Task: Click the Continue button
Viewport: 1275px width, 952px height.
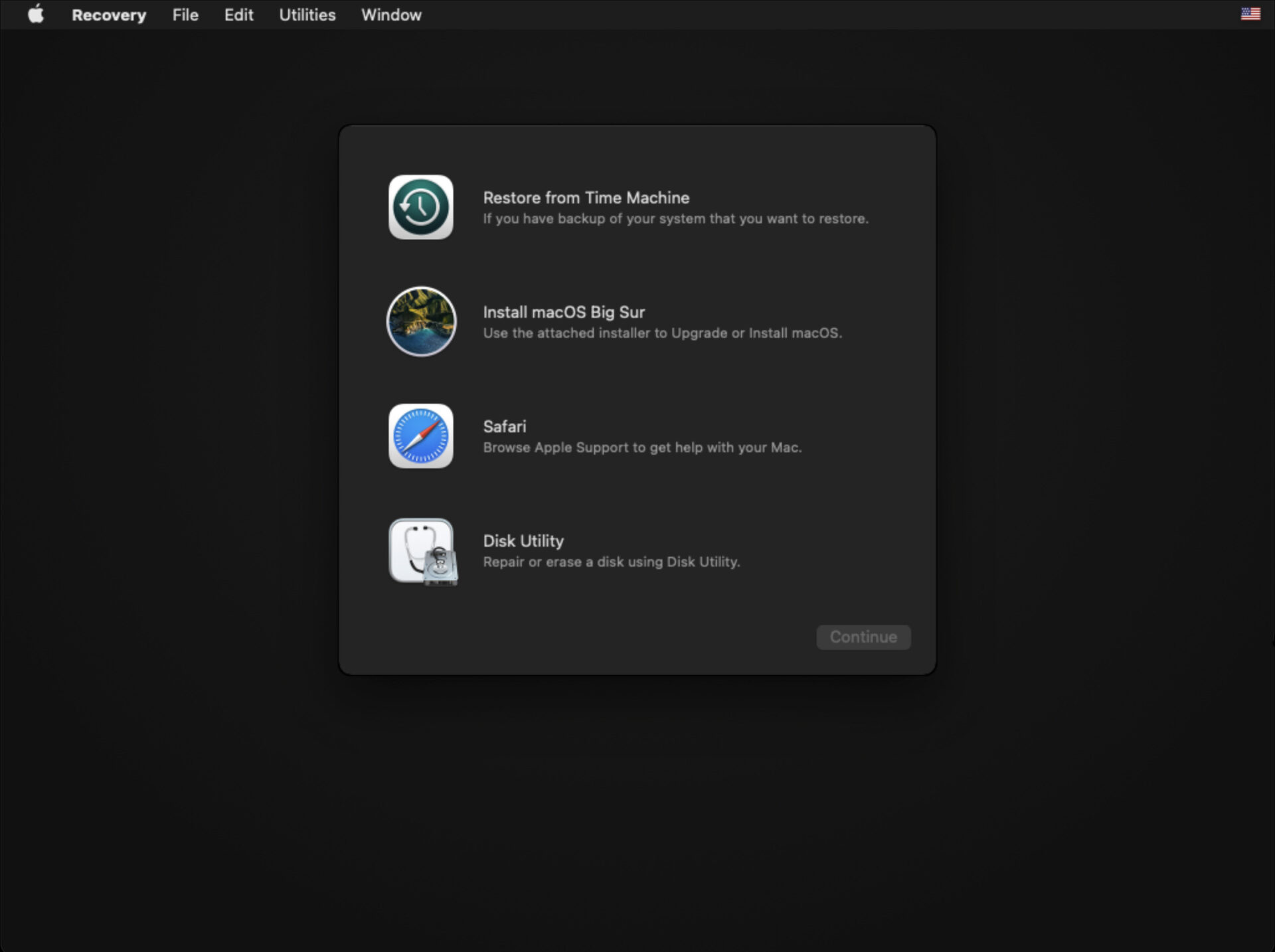Action: [x=863, y=637]
